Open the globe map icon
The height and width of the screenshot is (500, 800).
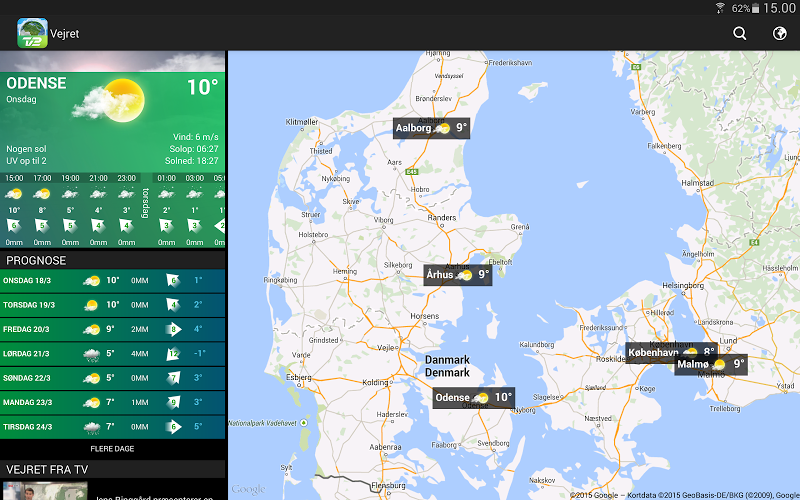[x=780, y=33]
